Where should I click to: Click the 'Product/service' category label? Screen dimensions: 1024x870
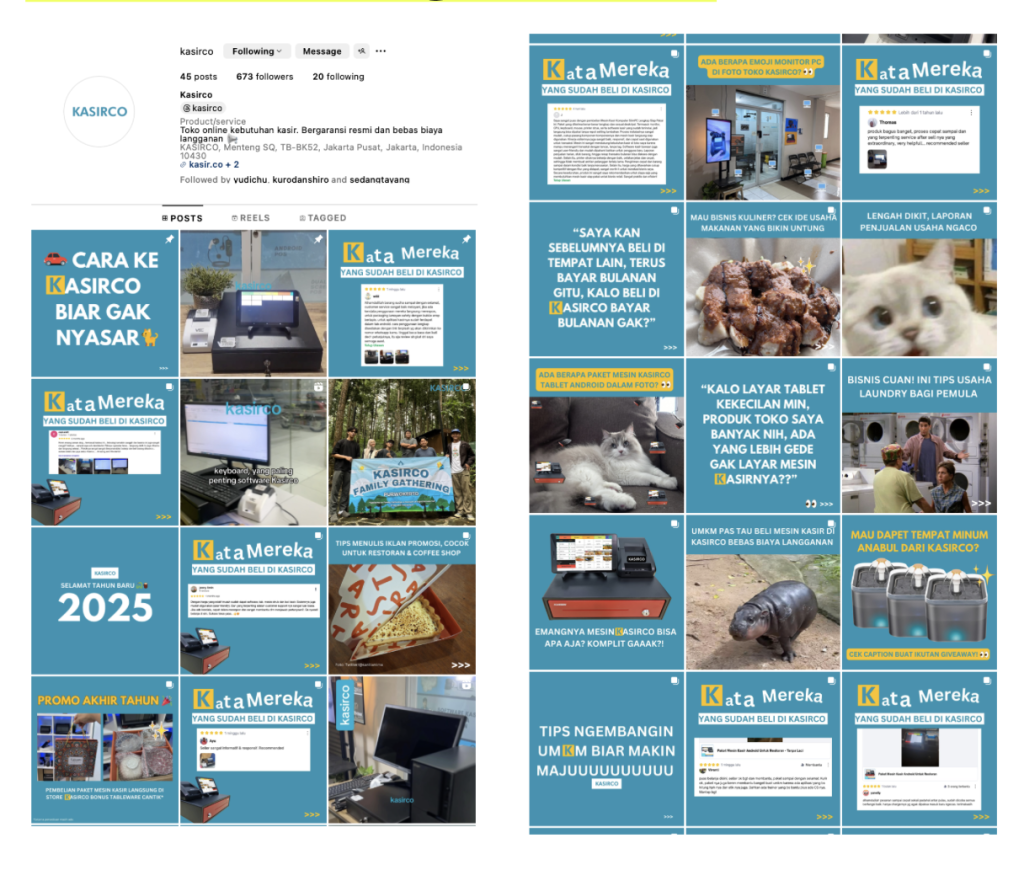(213, 121)
